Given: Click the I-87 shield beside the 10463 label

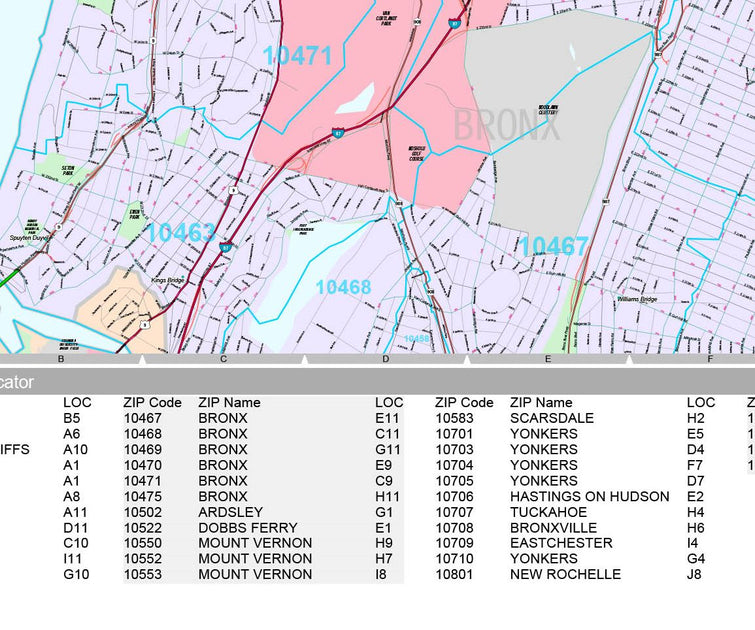Looking at the screenshot, I should (226, 244).
